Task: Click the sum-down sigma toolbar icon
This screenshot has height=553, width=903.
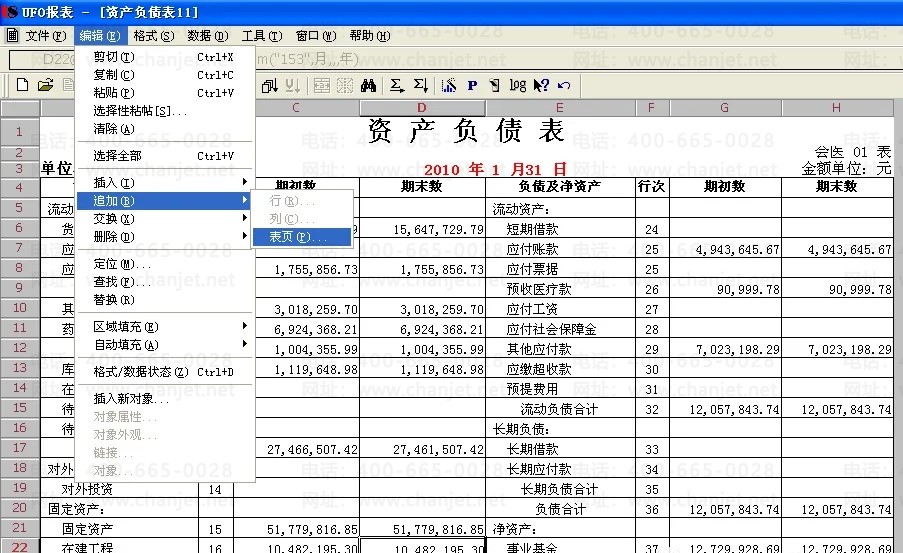Action: click(x=420, y=85)
